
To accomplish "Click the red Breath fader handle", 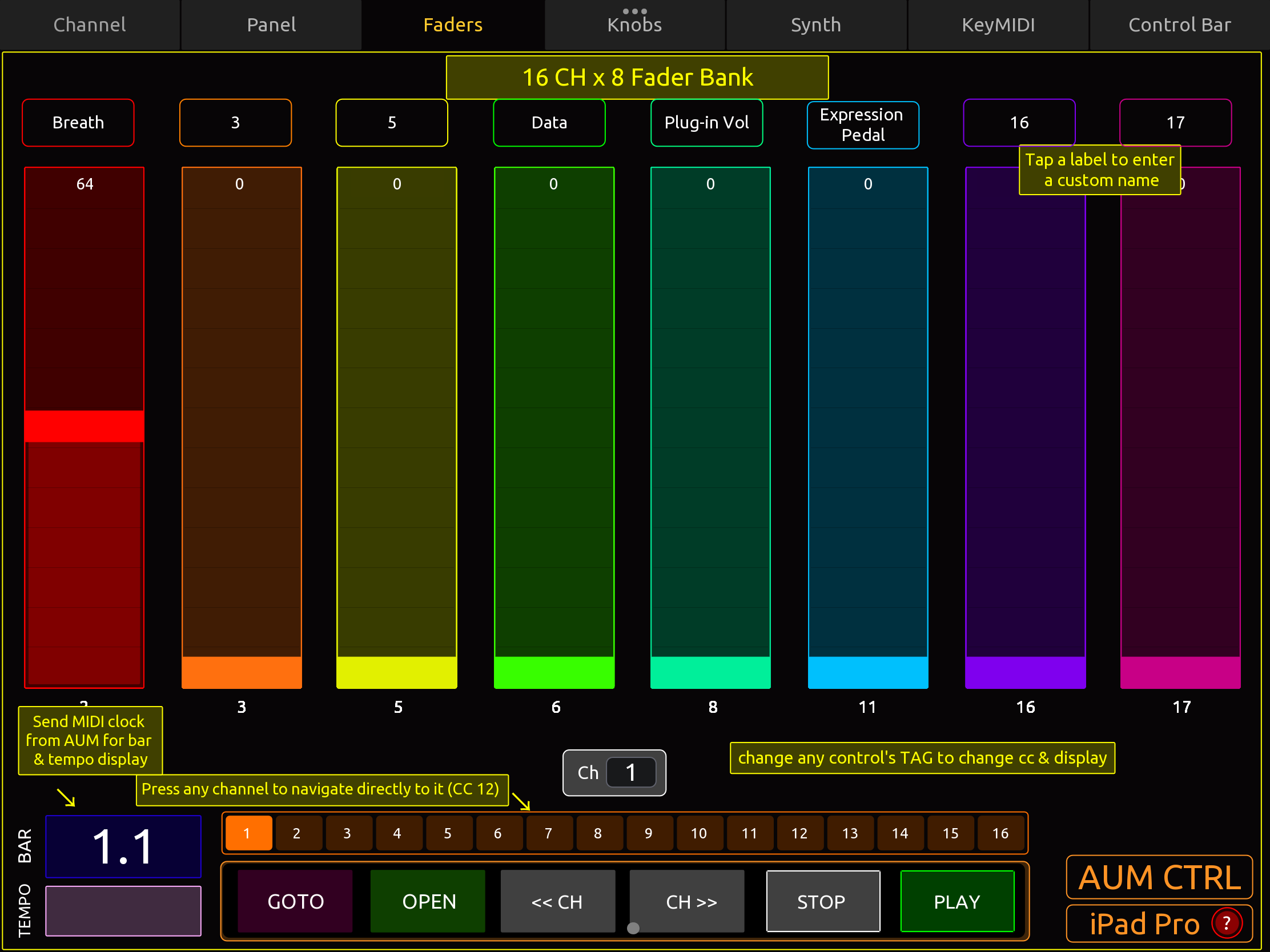I will point(85,426).
